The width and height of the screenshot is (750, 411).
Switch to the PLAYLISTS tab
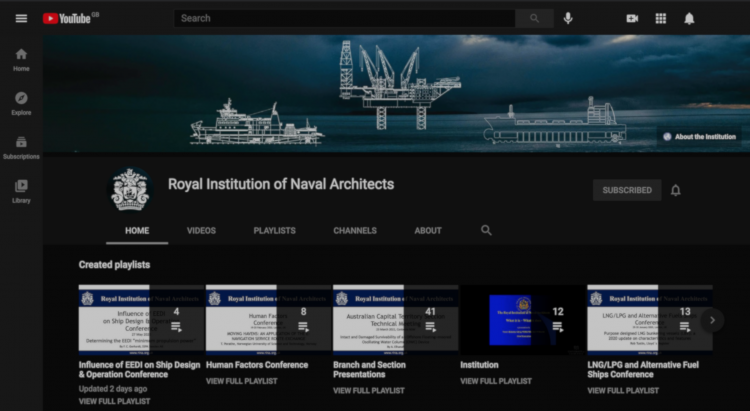[x=274, y=231]
